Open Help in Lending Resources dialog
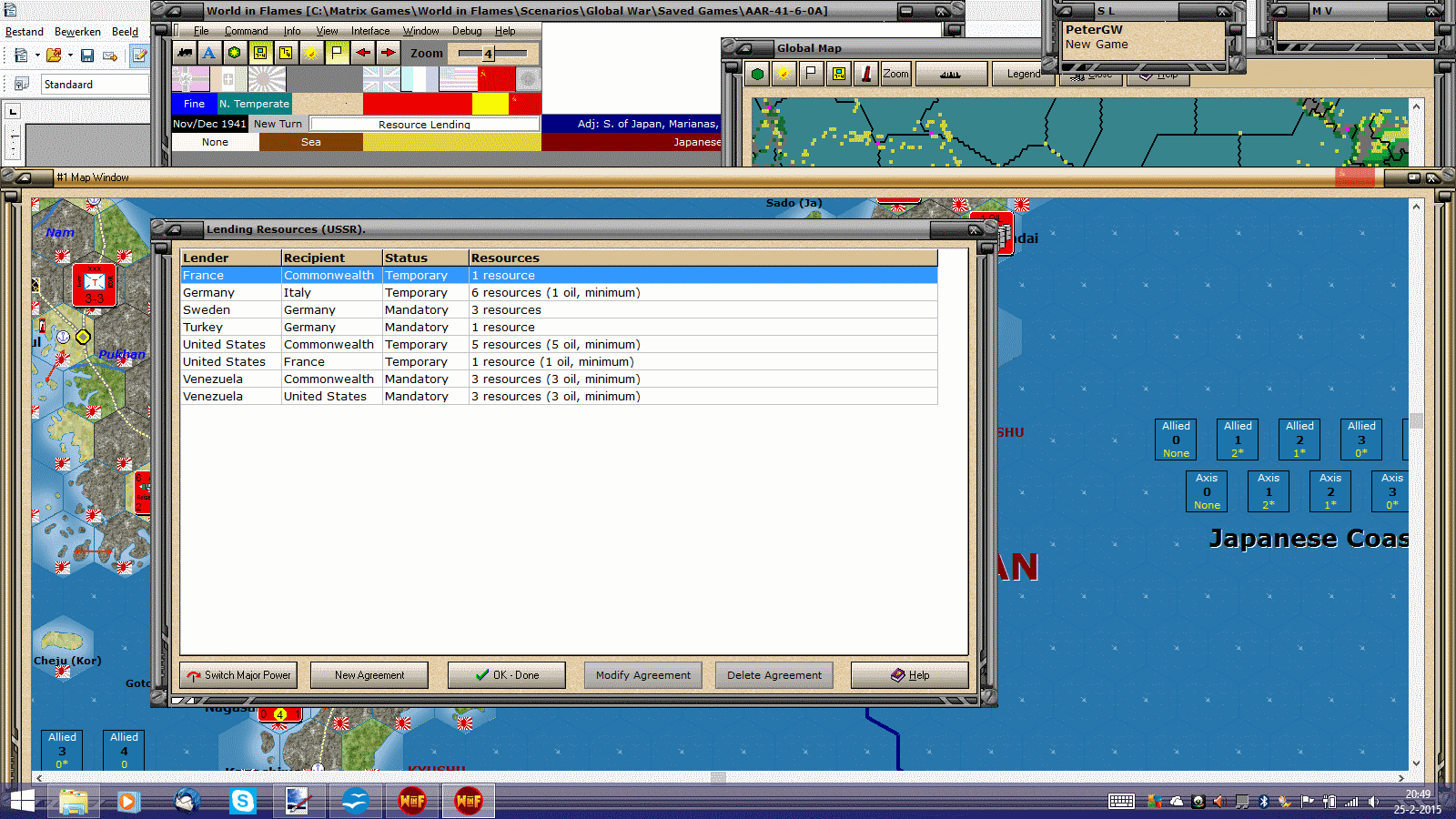 pyautogui.click(x=910, y=675)
